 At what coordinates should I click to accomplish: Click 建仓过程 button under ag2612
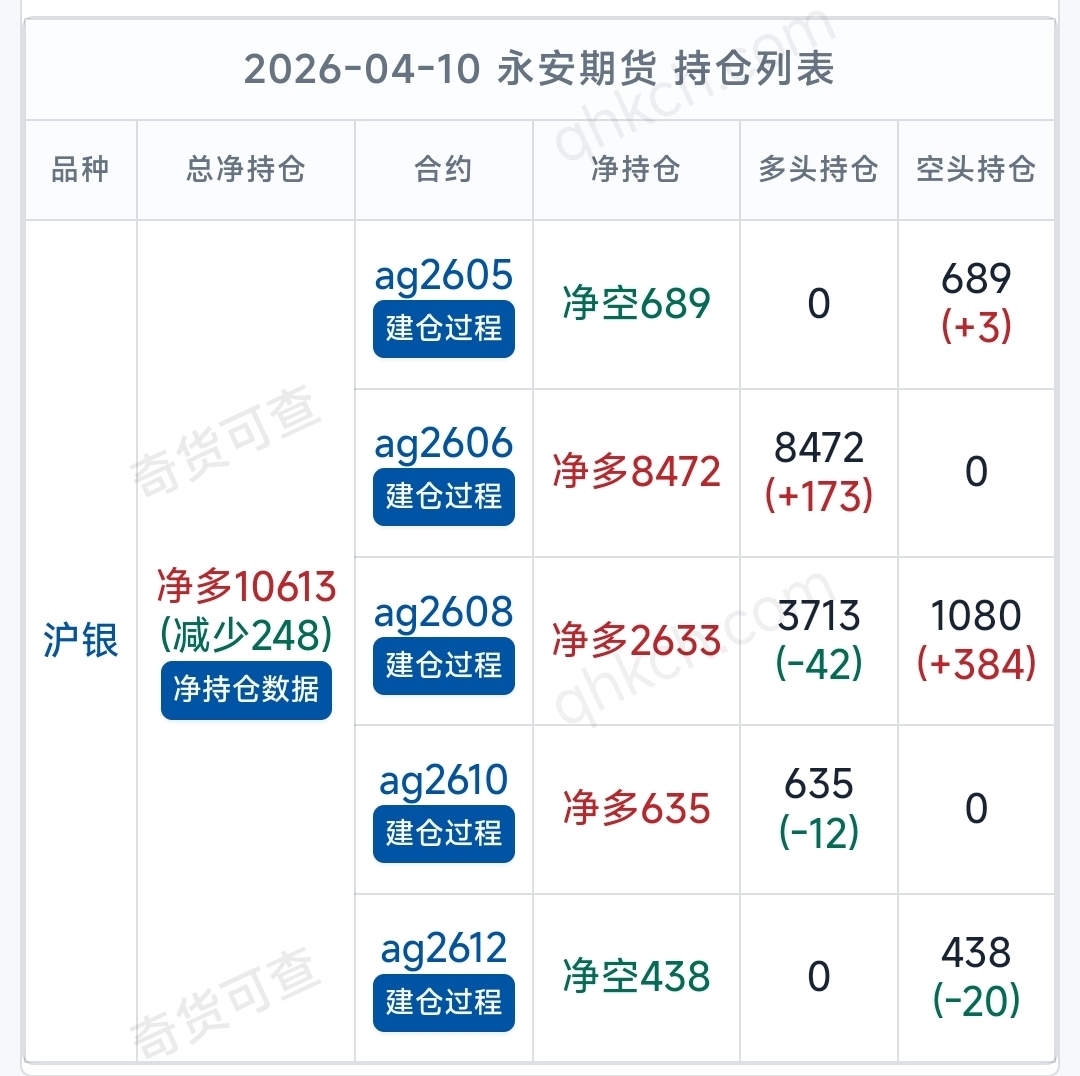point(444,1002)
